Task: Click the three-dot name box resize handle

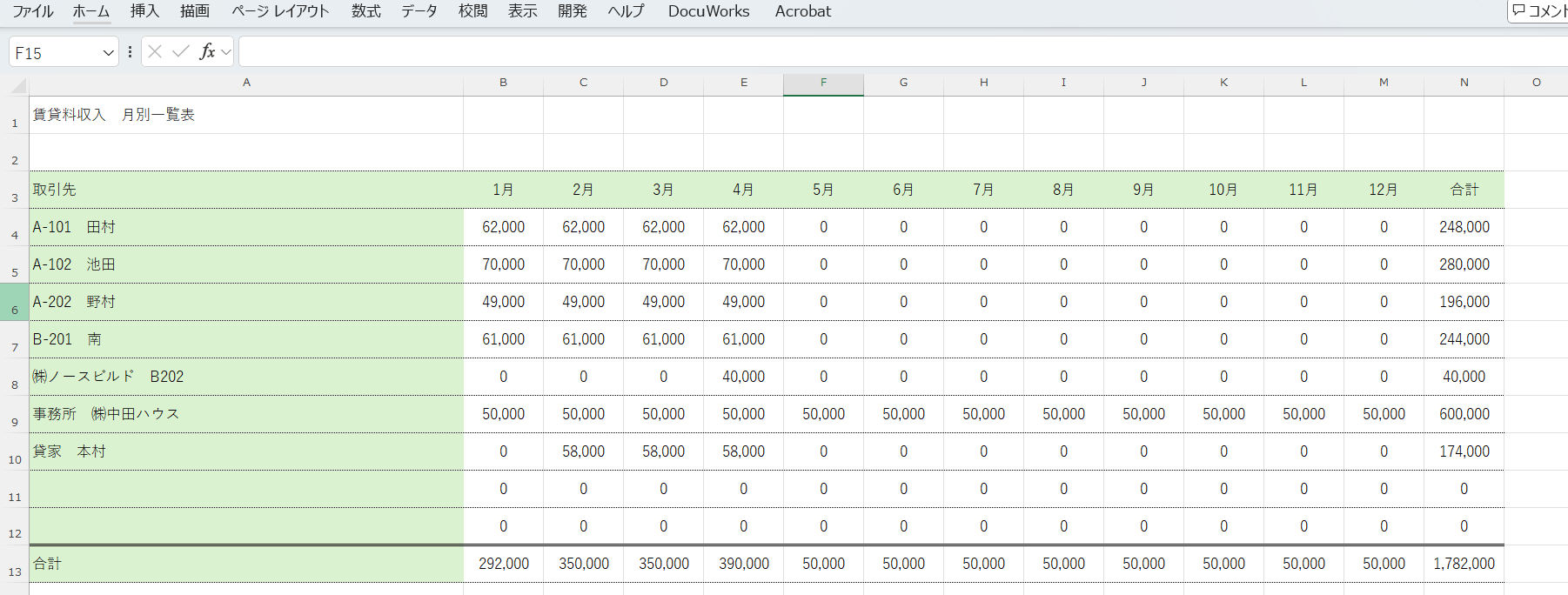Action: tap(130, 52)
